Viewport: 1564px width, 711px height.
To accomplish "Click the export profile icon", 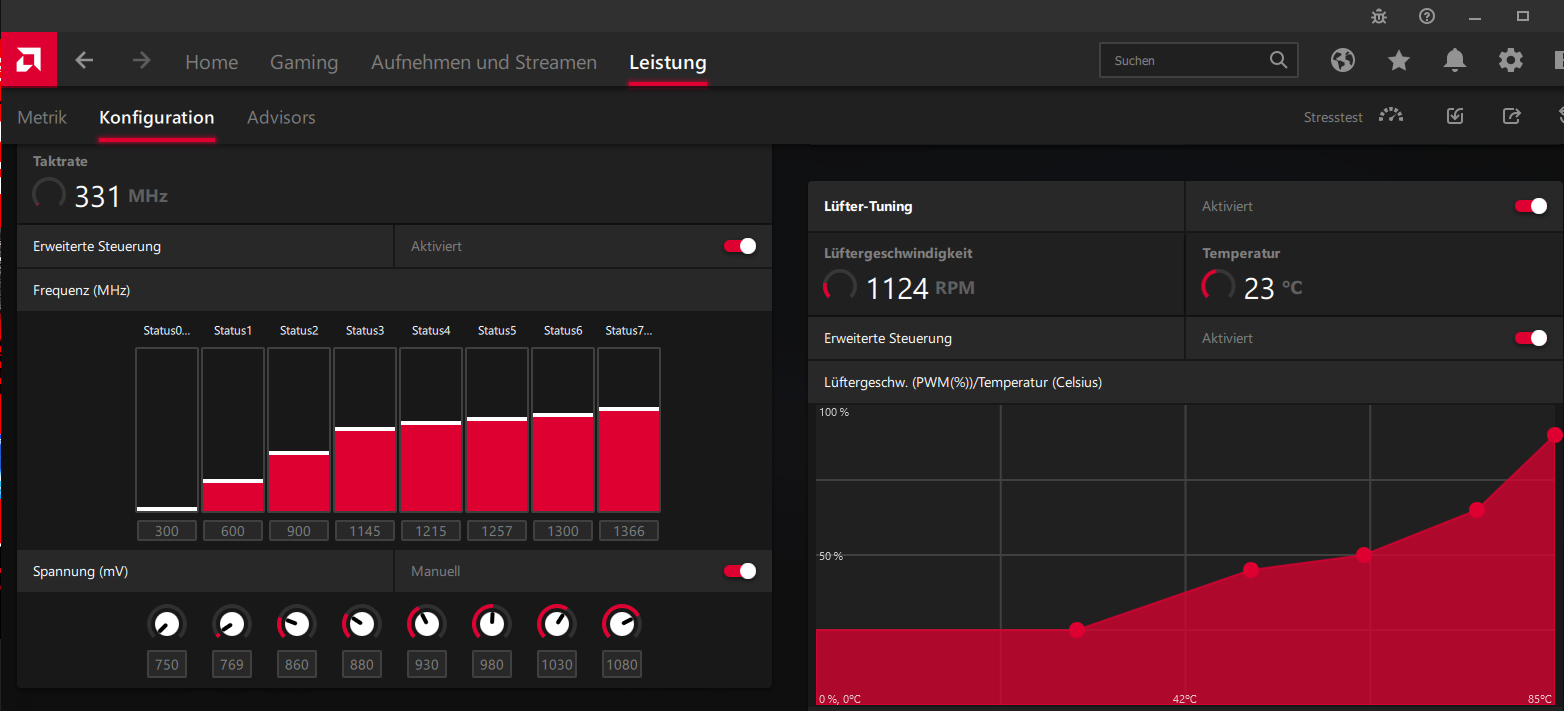I will coord(1511,116).
